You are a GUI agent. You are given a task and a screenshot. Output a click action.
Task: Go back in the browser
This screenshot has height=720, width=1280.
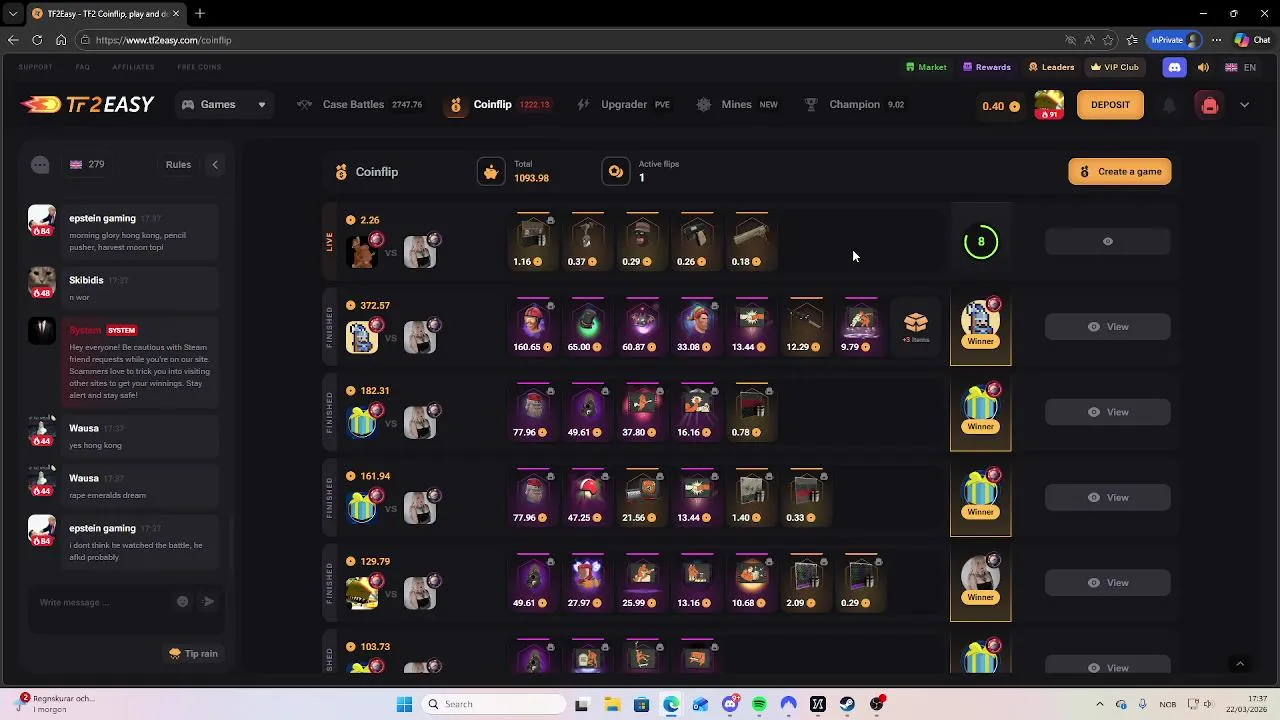pos(13,40)
